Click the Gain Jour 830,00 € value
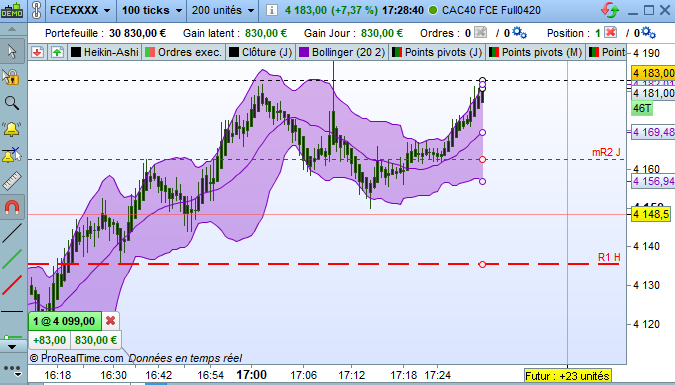 click(x=382, y=33)
